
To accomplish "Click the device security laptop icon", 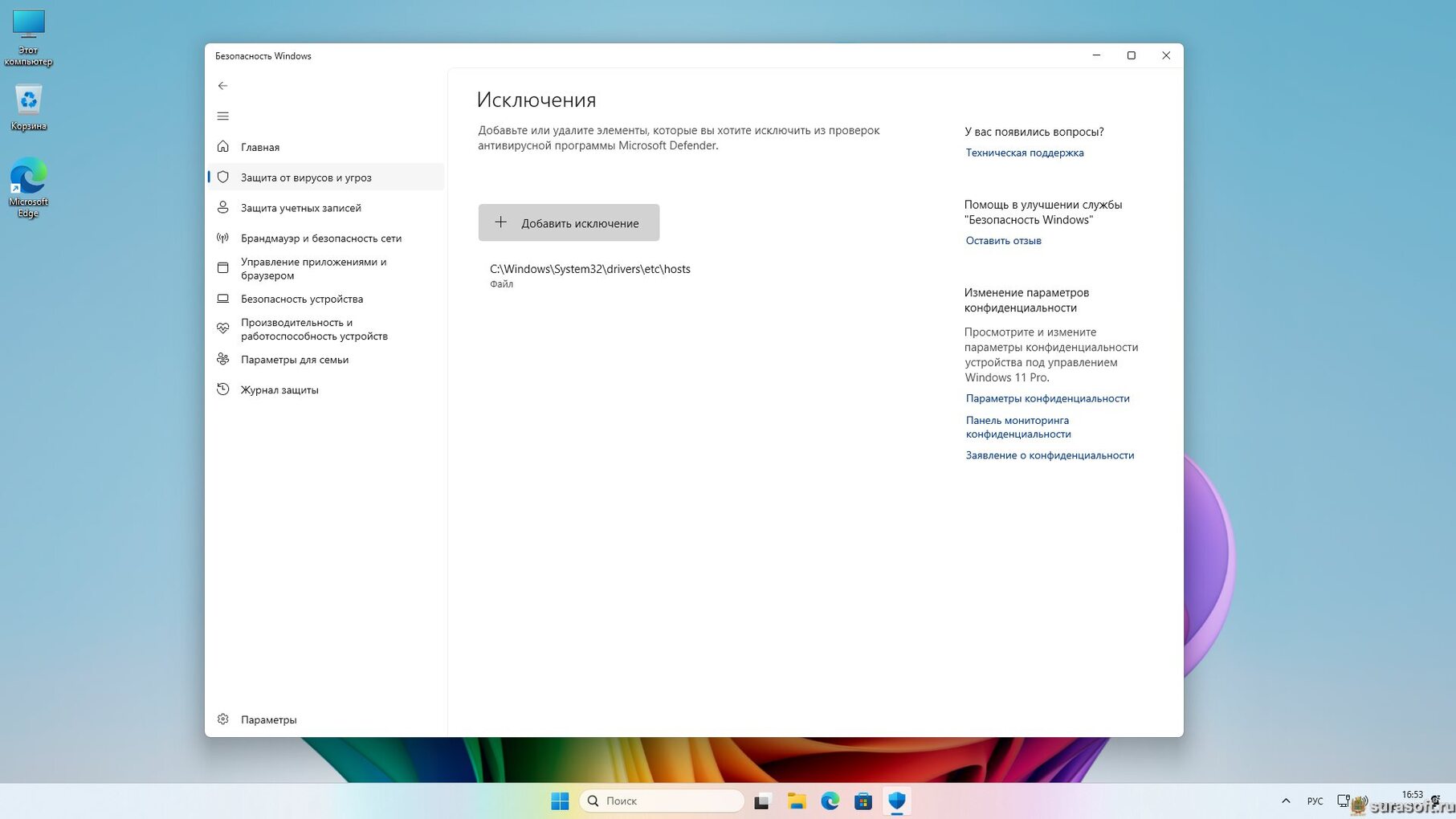I will pos(223,299).
